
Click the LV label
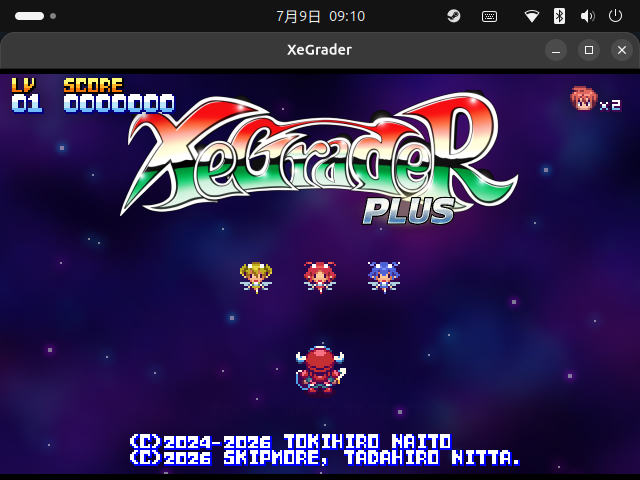tap(24, 85)
